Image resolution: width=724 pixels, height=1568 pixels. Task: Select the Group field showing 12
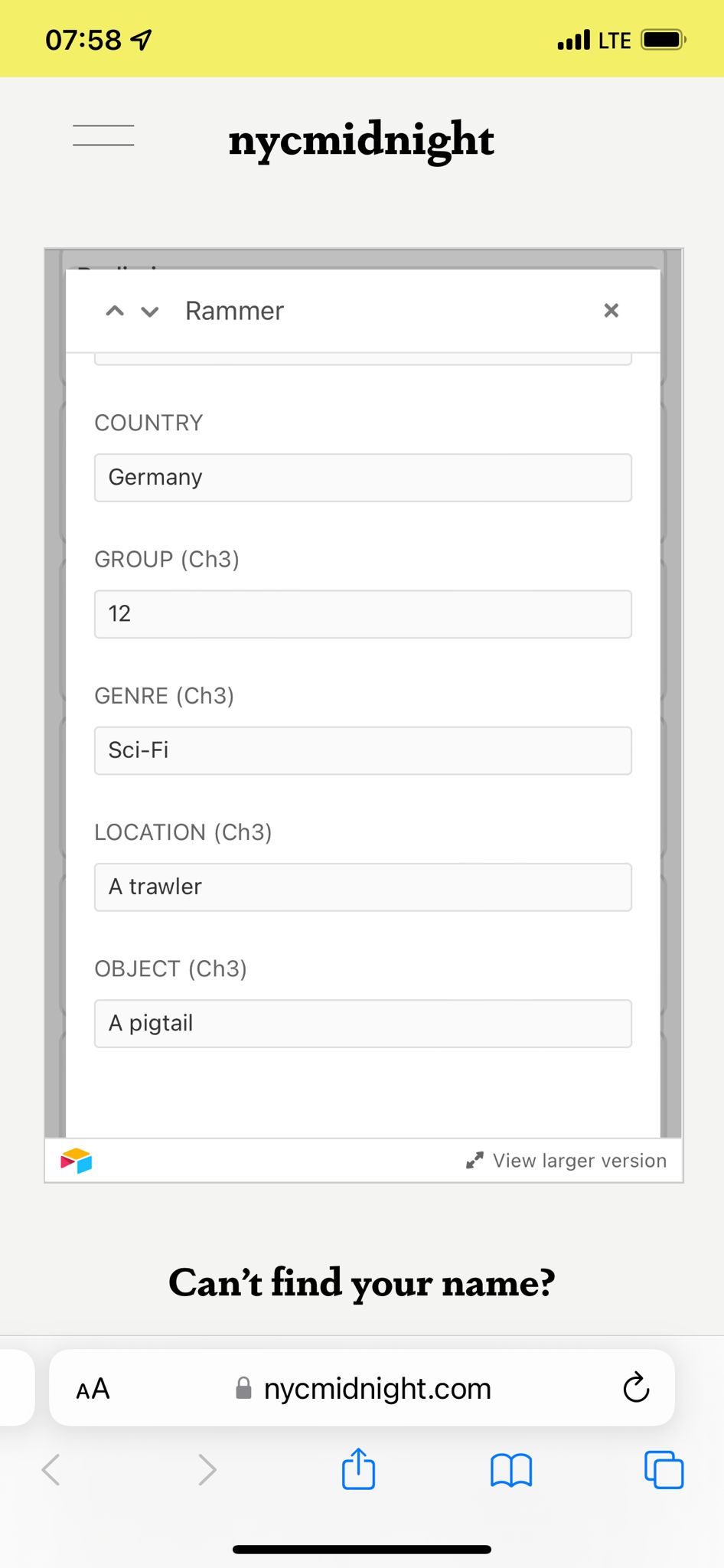pos(363,614)
